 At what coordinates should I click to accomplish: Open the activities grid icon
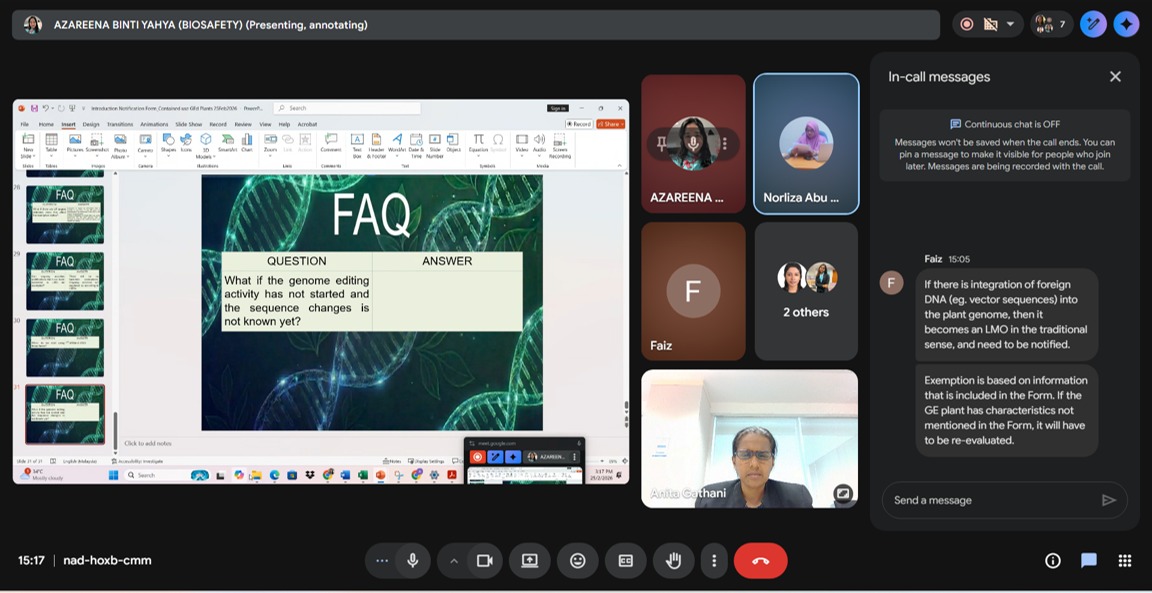(1124, 561)
